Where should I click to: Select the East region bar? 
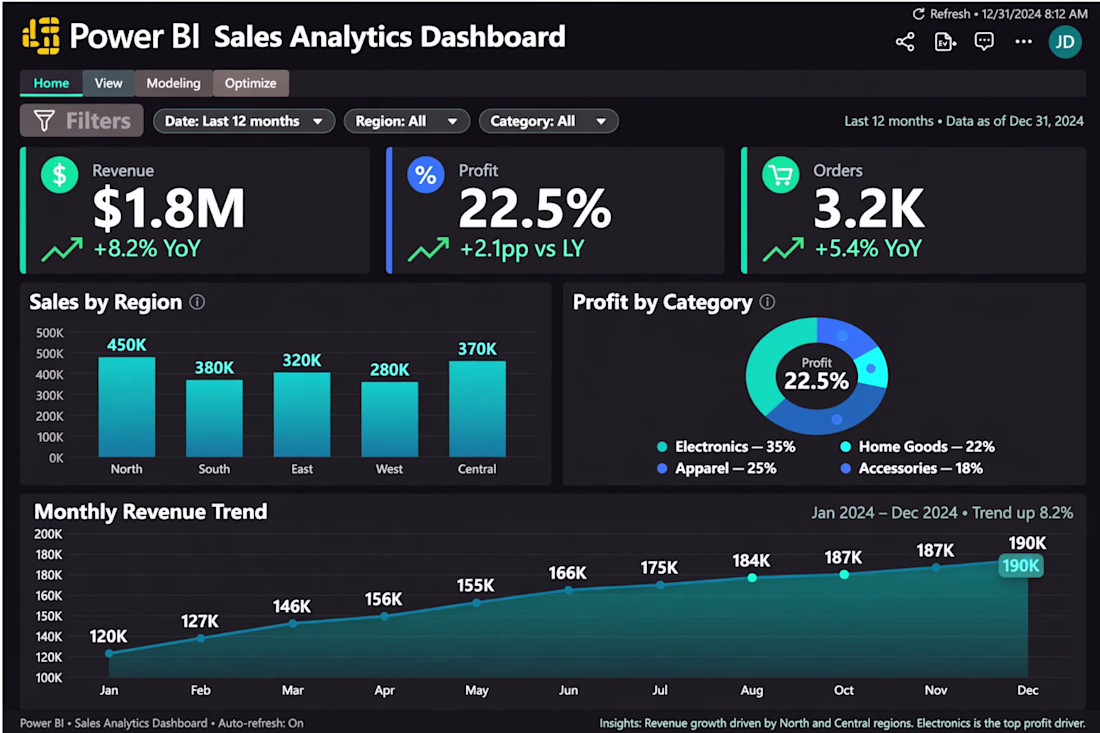(x=302, y=415)
